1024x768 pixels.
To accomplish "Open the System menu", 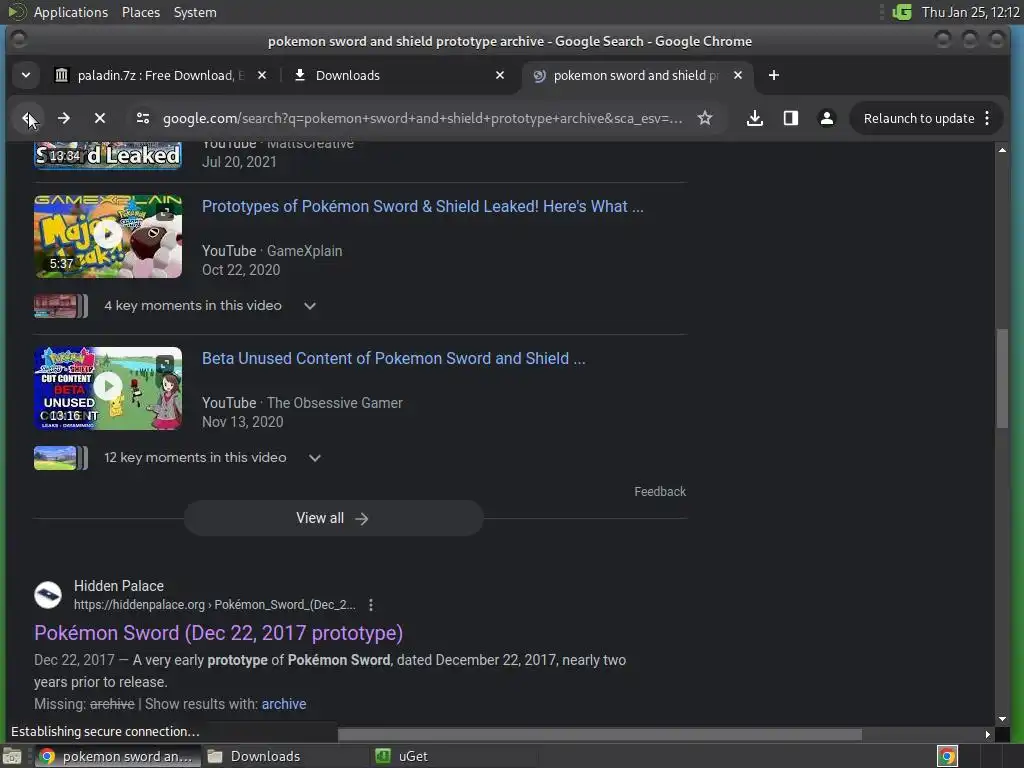I will coord(195,12).
